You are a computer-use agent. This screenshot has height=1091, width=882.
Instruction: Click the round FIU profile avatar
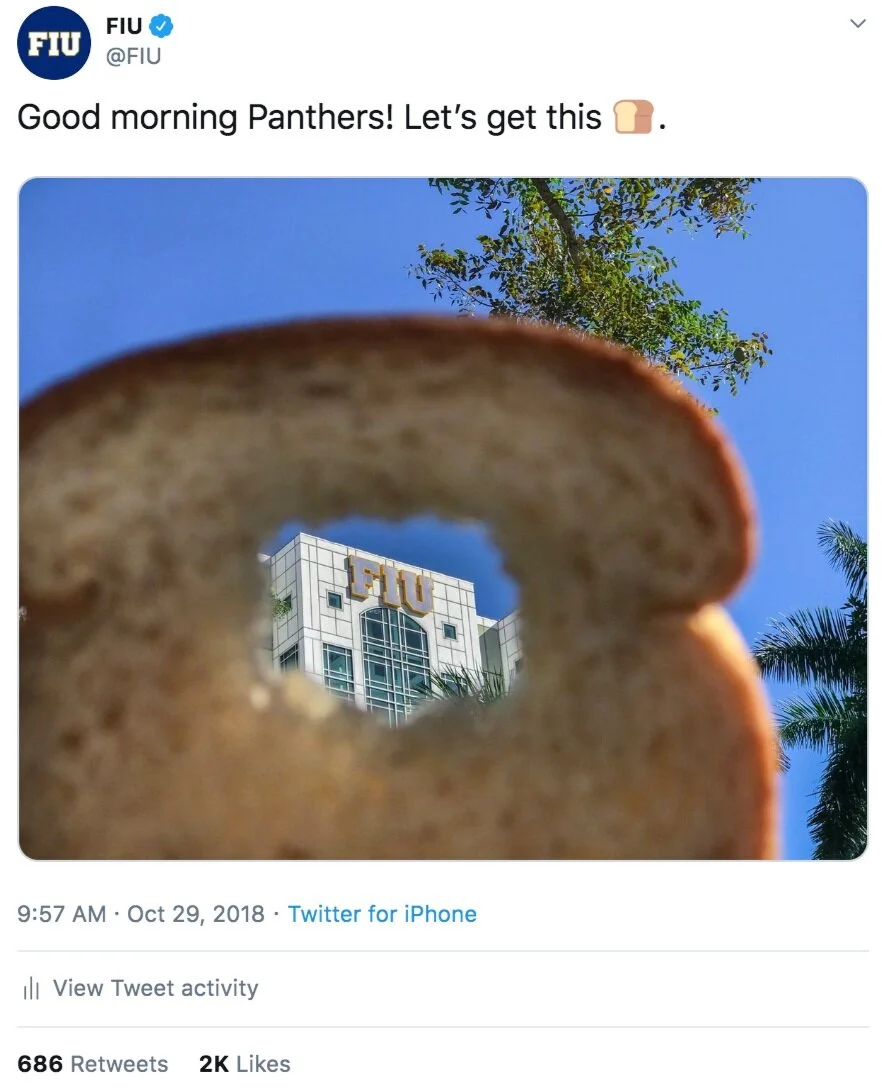(x=54, y=43)
